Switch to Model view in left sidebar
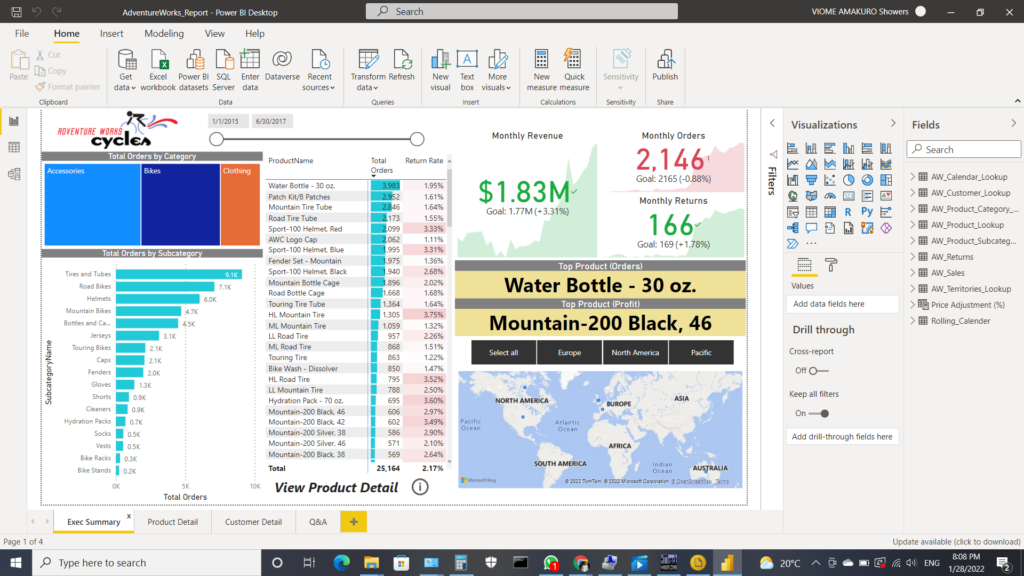Image resolution: width=1024 pixels, height=576 pixels. tap(14, 174)
